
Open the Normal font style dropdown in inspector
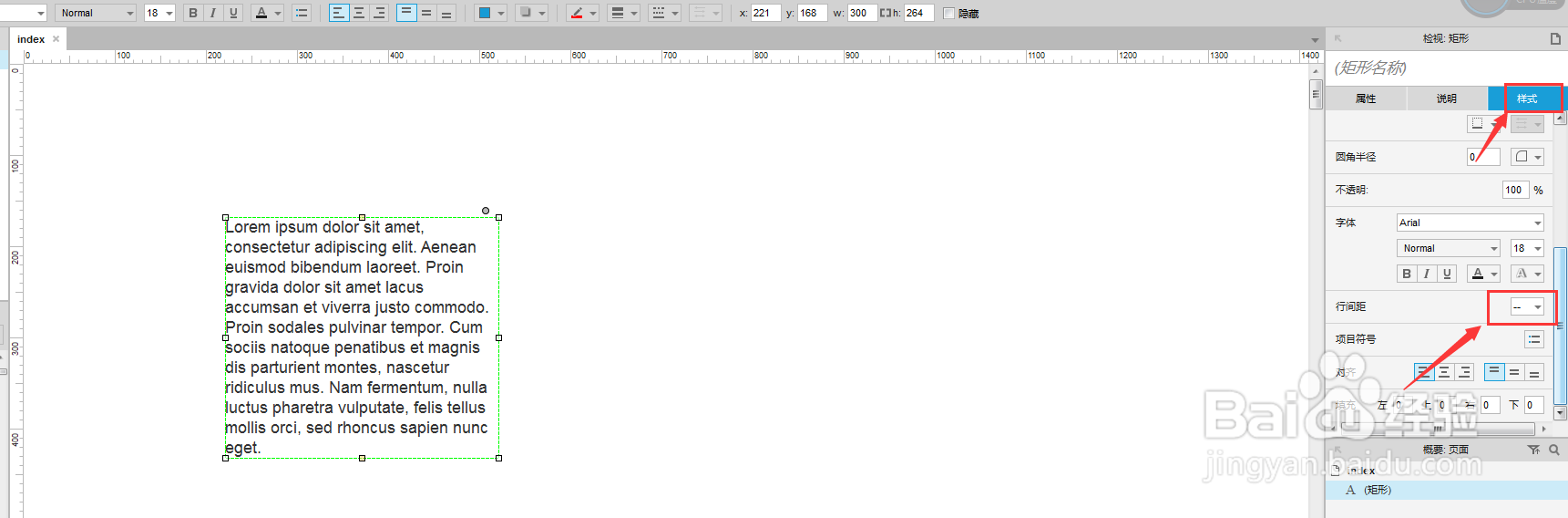point(1448,248)
